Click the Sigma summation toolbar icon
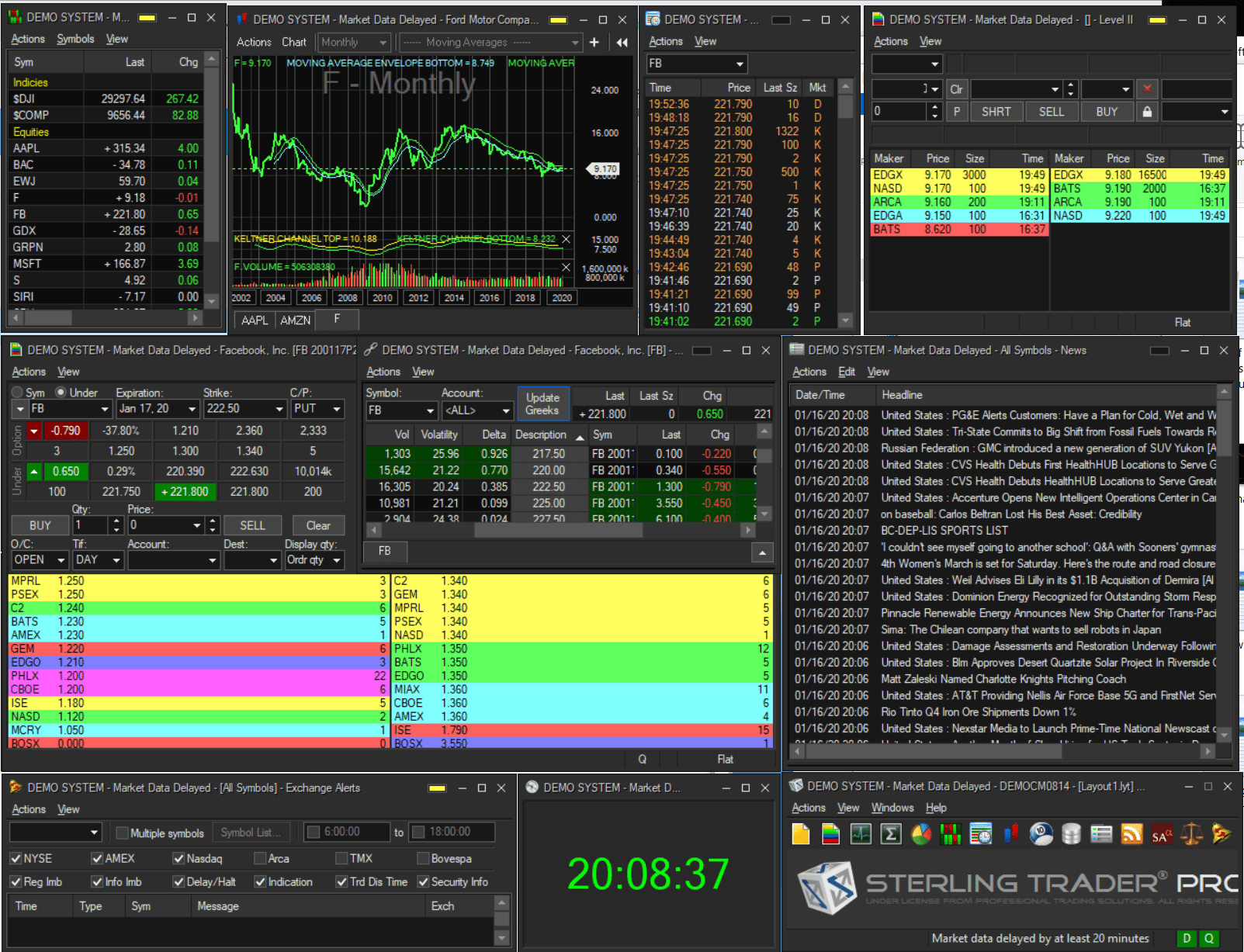This screenshot has width=1244, height=952. (891, 834)
